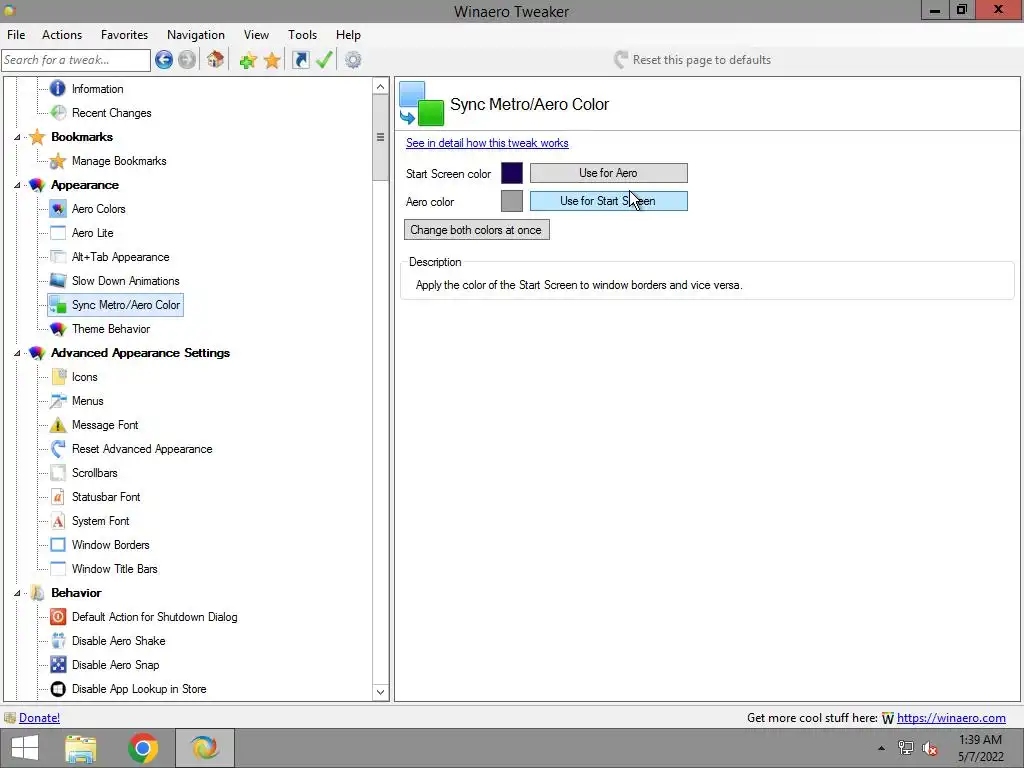The width and height of the screenshot is (1024, 768).
Task: Open the Bookmarks gold star toolbar icon
Action: tap(272, 60)
